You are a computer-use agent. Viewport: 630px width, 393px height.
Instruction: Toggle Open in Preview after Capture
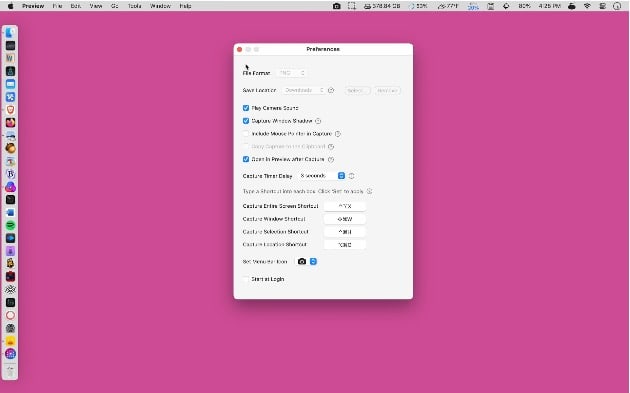pyautogui.click(x=246, y=159)
